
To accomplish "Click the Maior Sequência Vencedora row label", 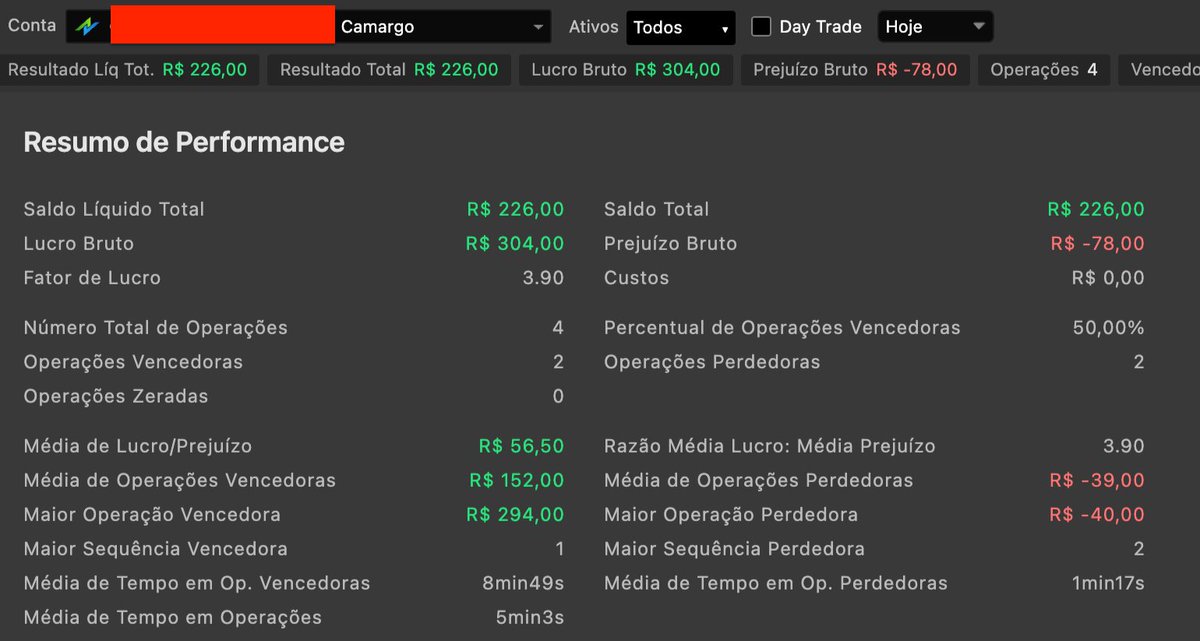I will pos(156,549).
